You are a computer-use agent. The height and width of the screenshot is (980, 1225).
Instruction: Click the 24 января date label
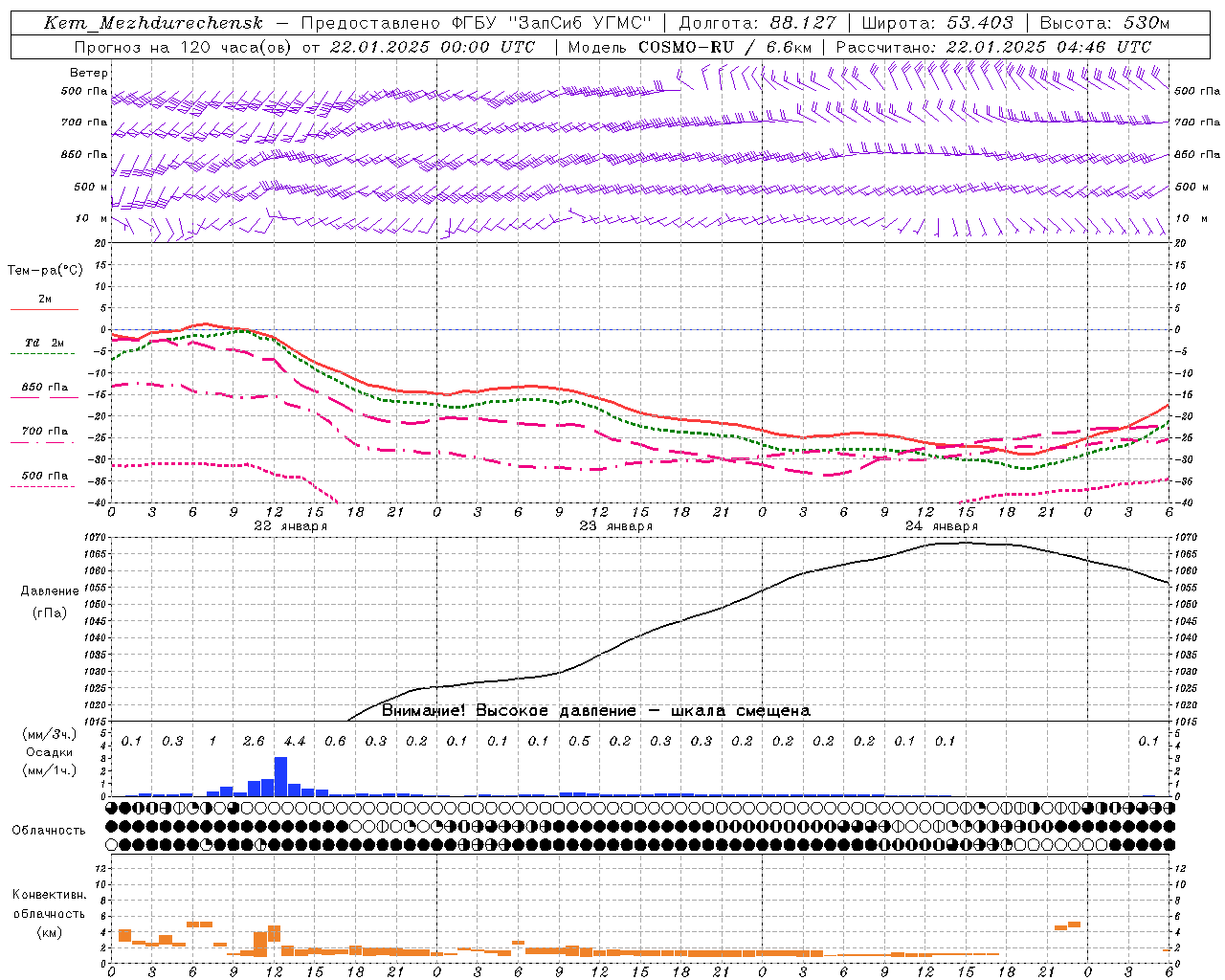coord(942,526)
